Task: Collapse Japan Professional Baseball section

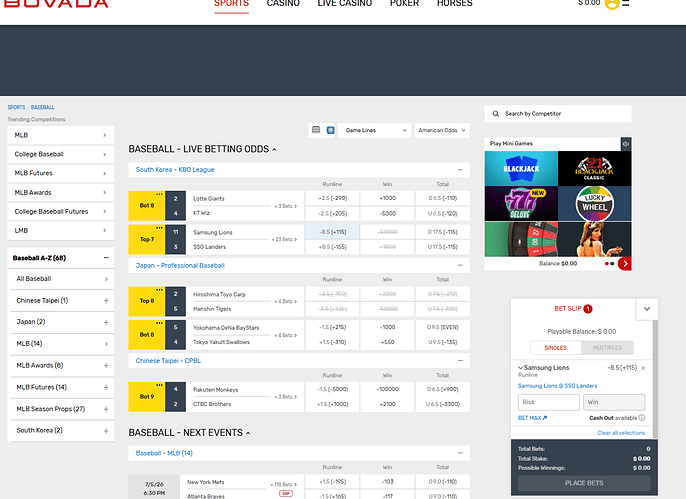Action: coord(460,265)
